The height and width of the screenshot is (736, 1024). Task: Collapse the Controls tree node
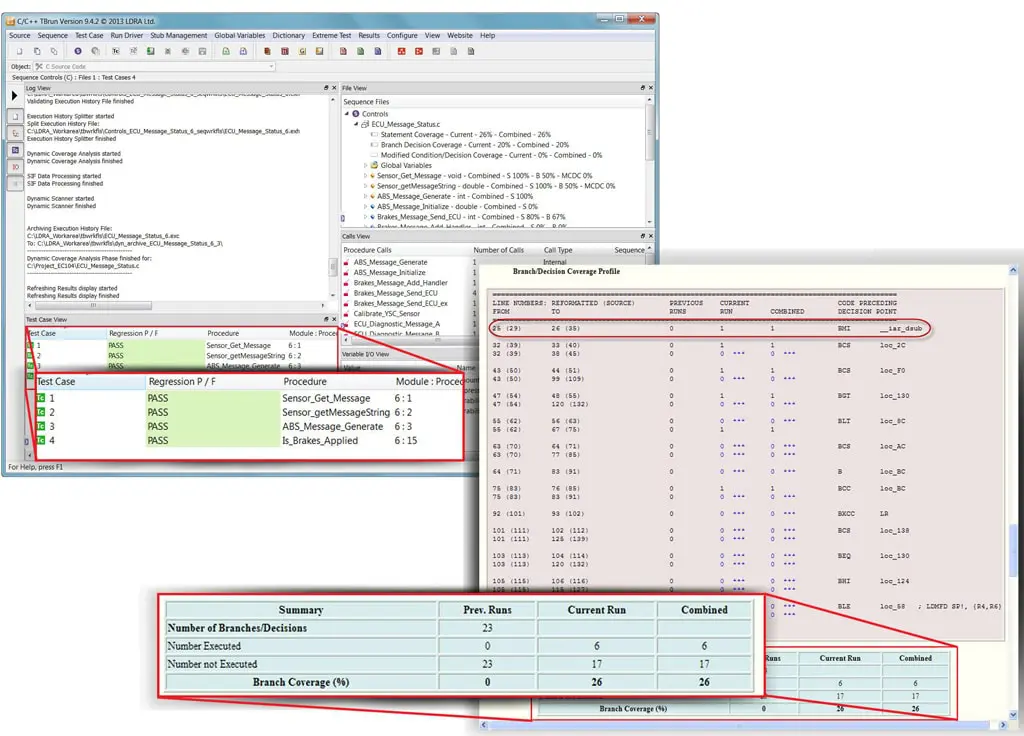tap(346, 114)
